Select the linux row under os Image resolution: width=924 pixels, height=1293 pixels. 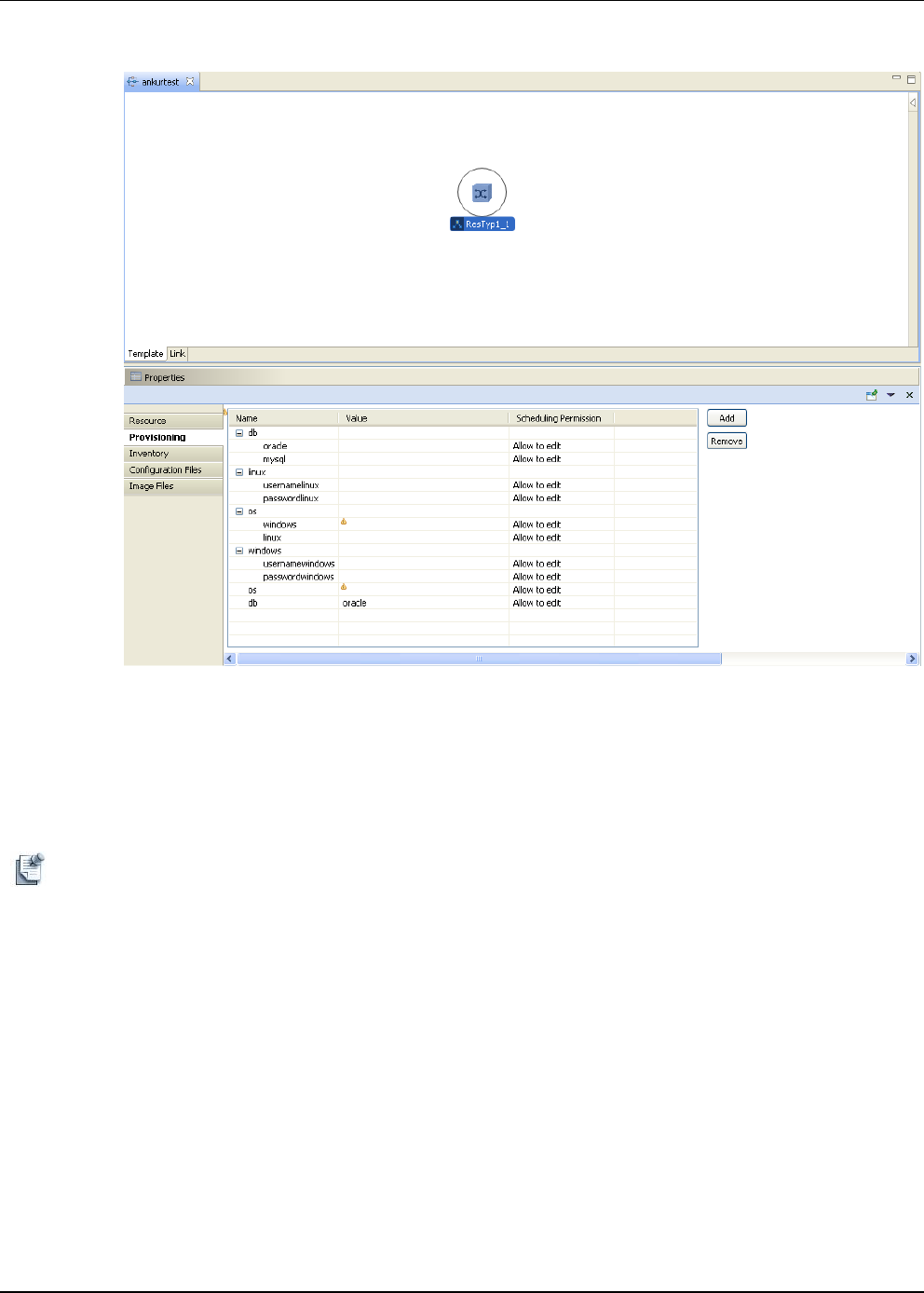(463, 538)
